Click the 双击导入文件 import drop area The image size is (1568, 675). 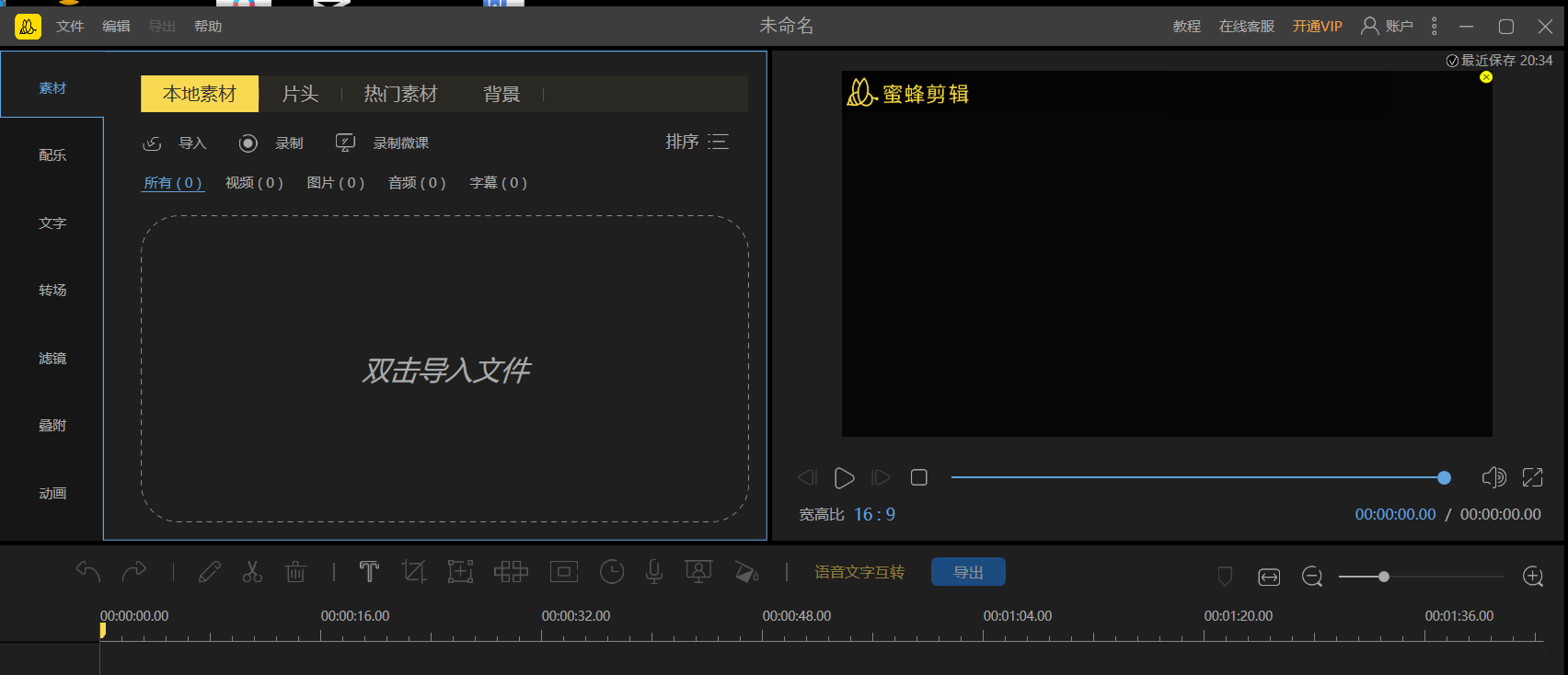tap(445, 370)
